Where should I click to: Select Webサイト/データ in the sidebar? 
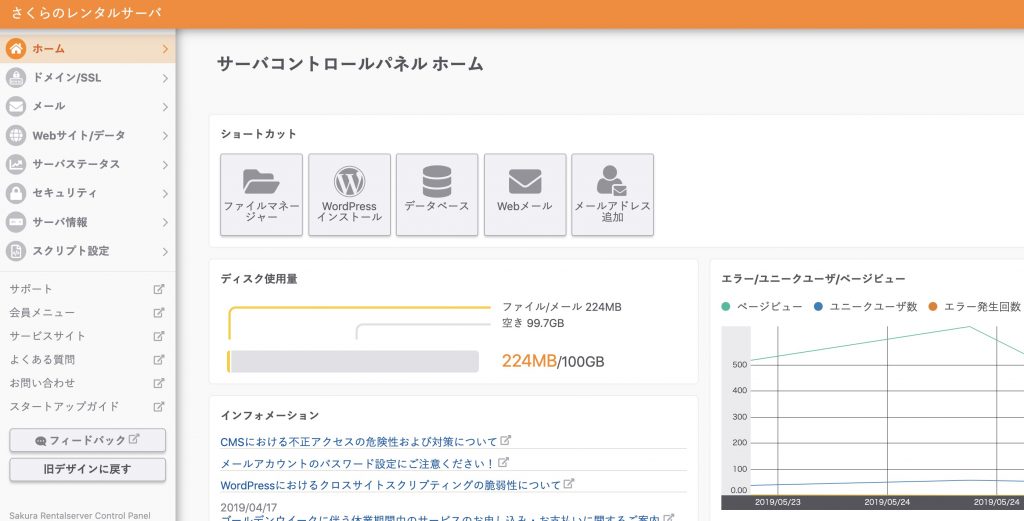(88, 135)
